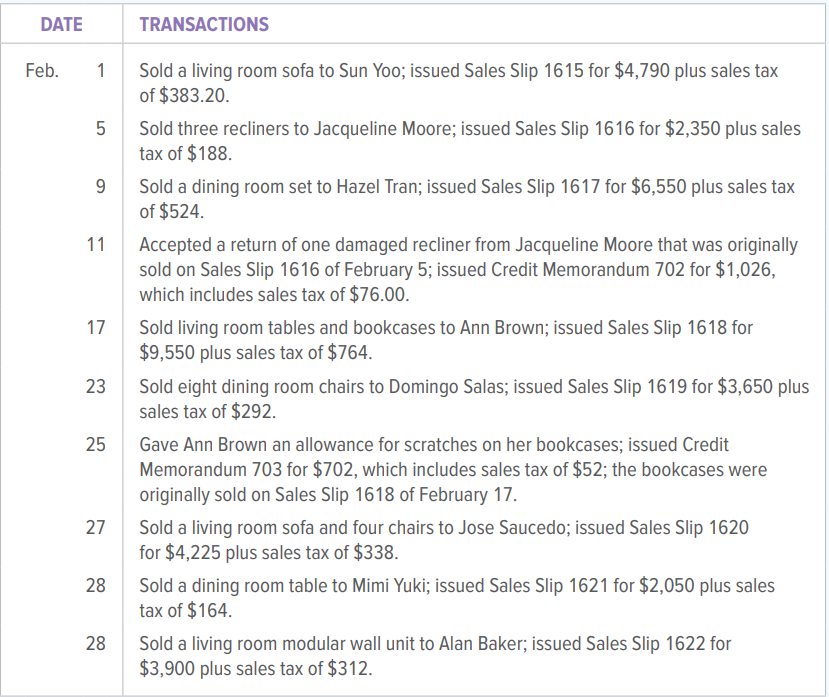Screen dimensions: 829x697
Task: Select date 25 in the date column
Action: point(95,444)
